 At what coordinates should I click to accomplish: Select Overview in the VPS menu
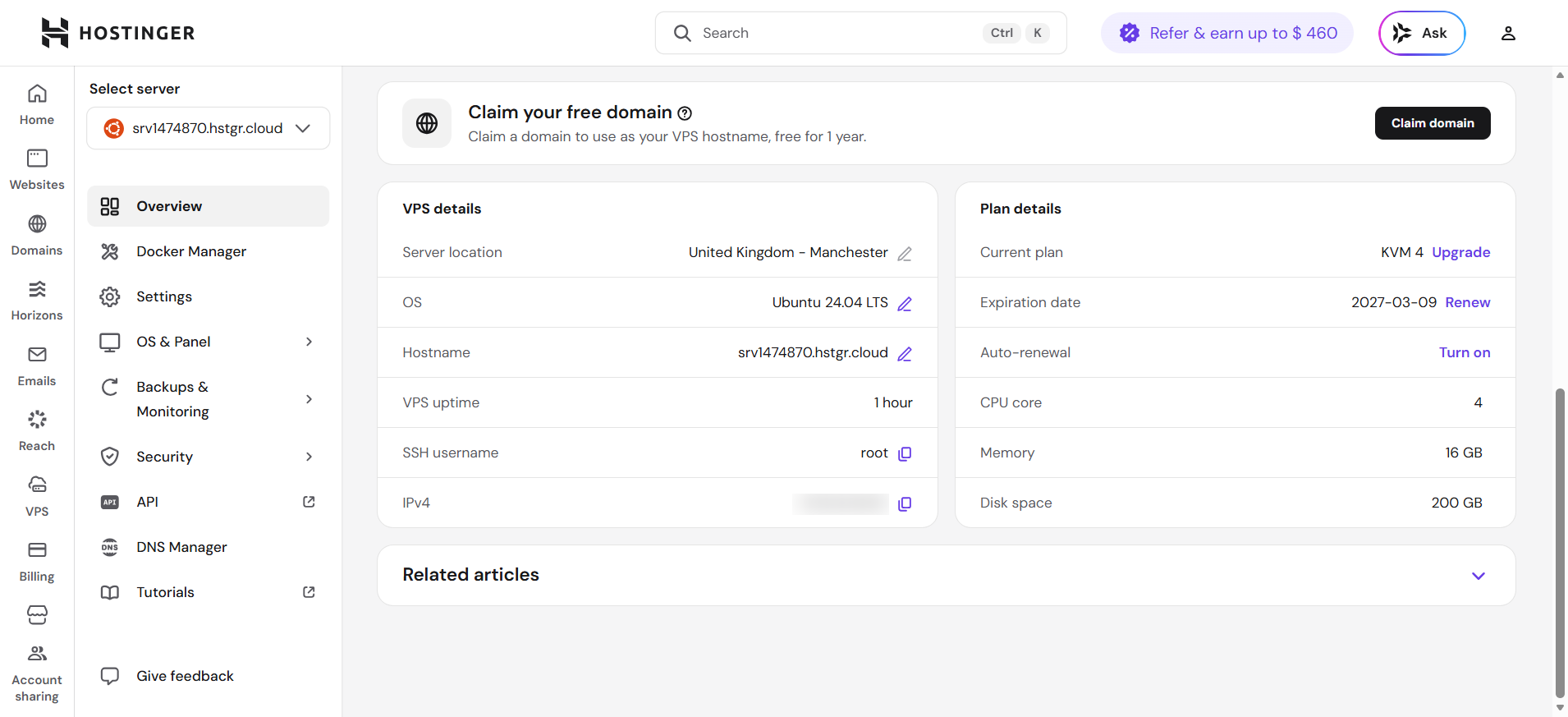[209, 206]
